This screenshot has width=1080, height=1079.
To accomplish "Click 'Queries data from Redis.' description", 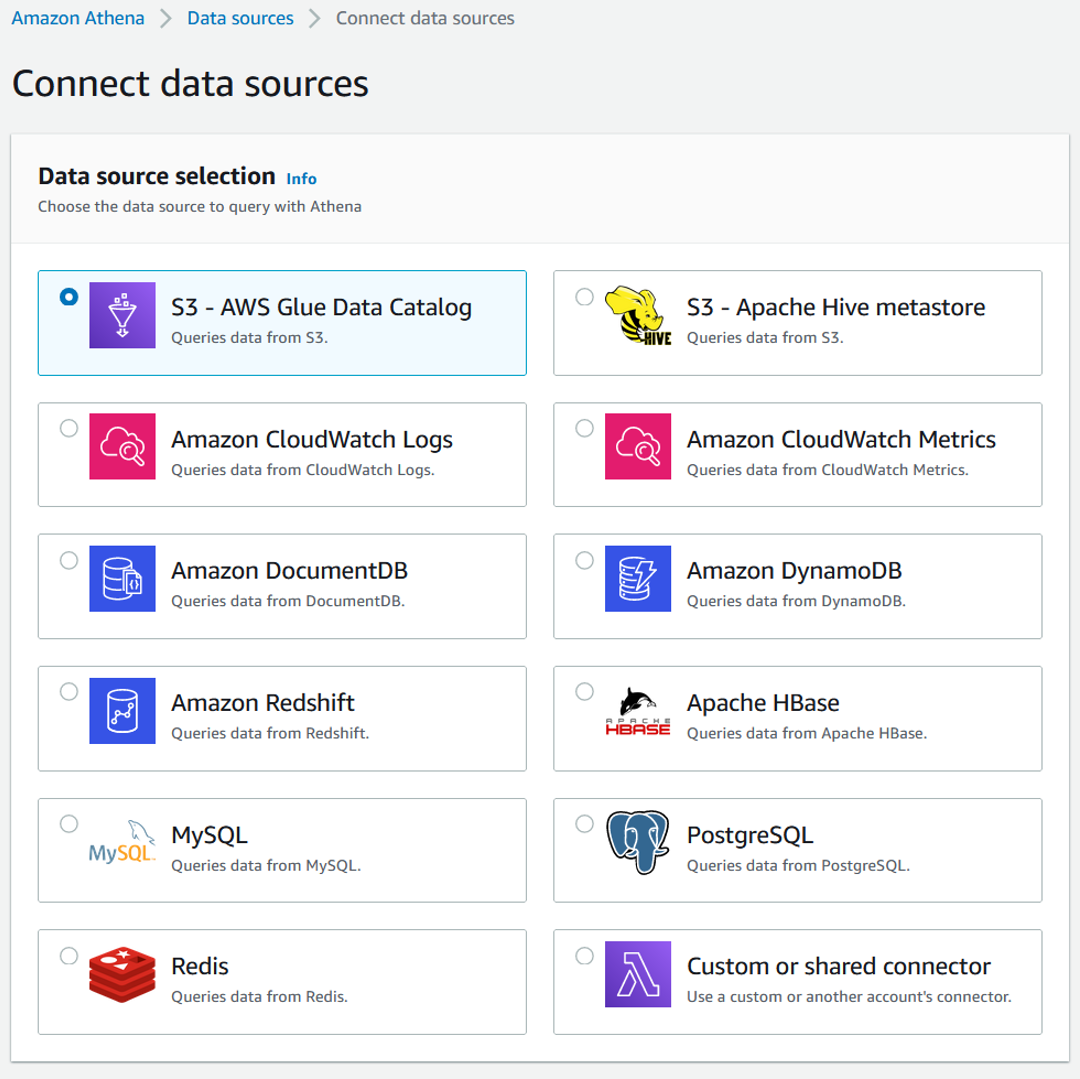I will click(x=260, y=997).
